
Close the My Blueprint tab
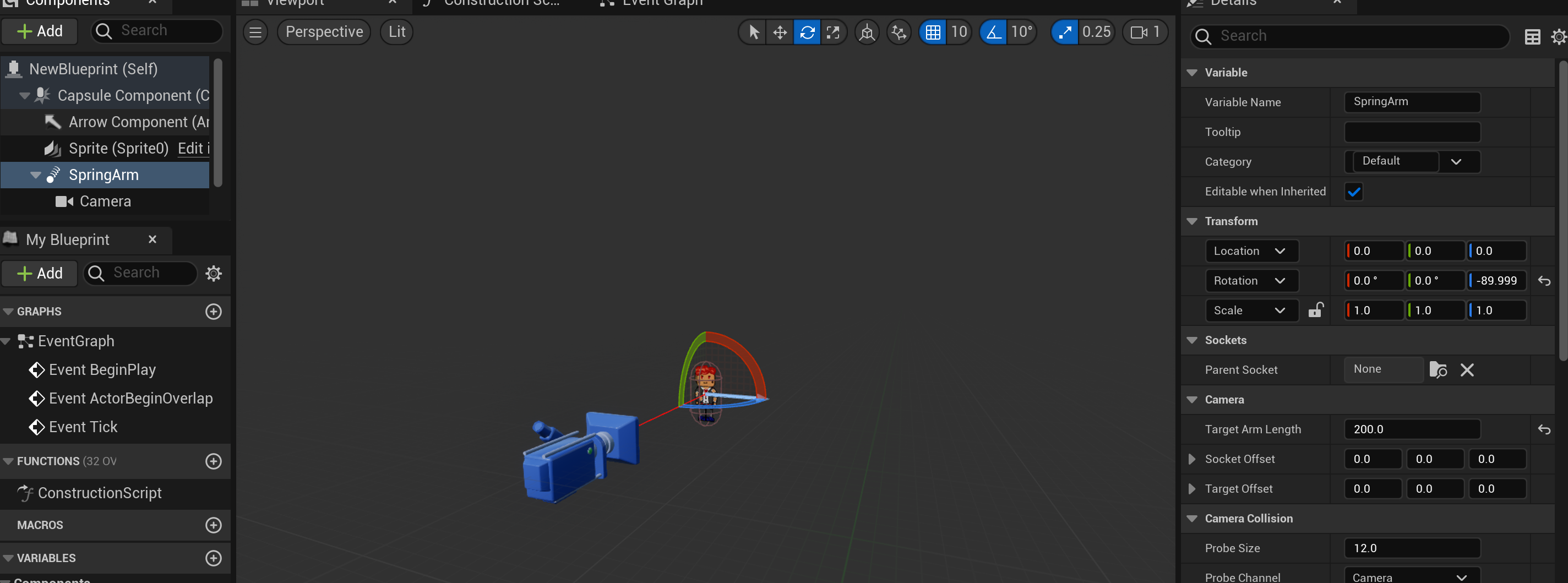click(x=152, y=239)
